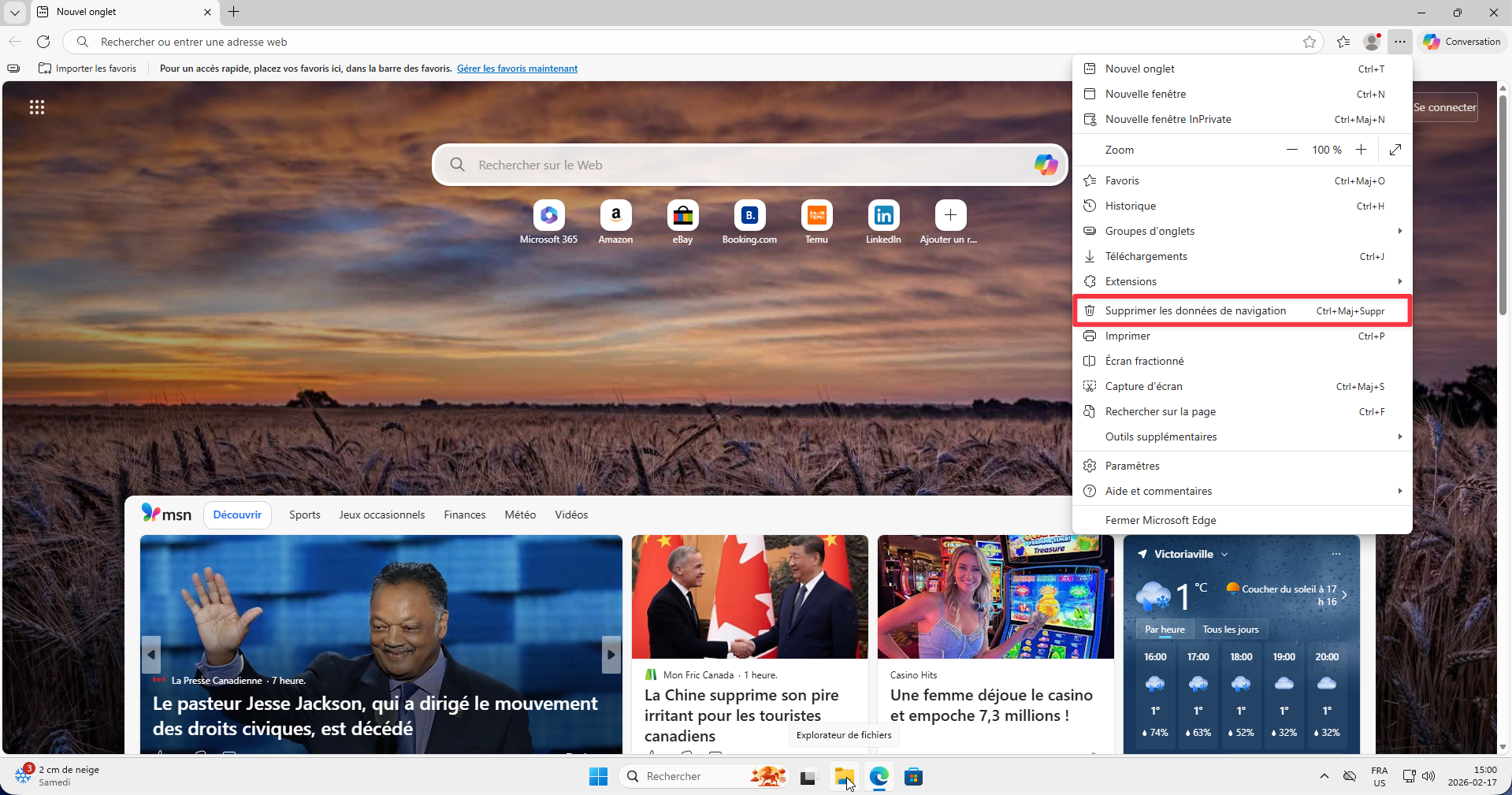
Task: Click the Copilot Conversation button
Action: pyautogui.click(x=1462, y=42)
